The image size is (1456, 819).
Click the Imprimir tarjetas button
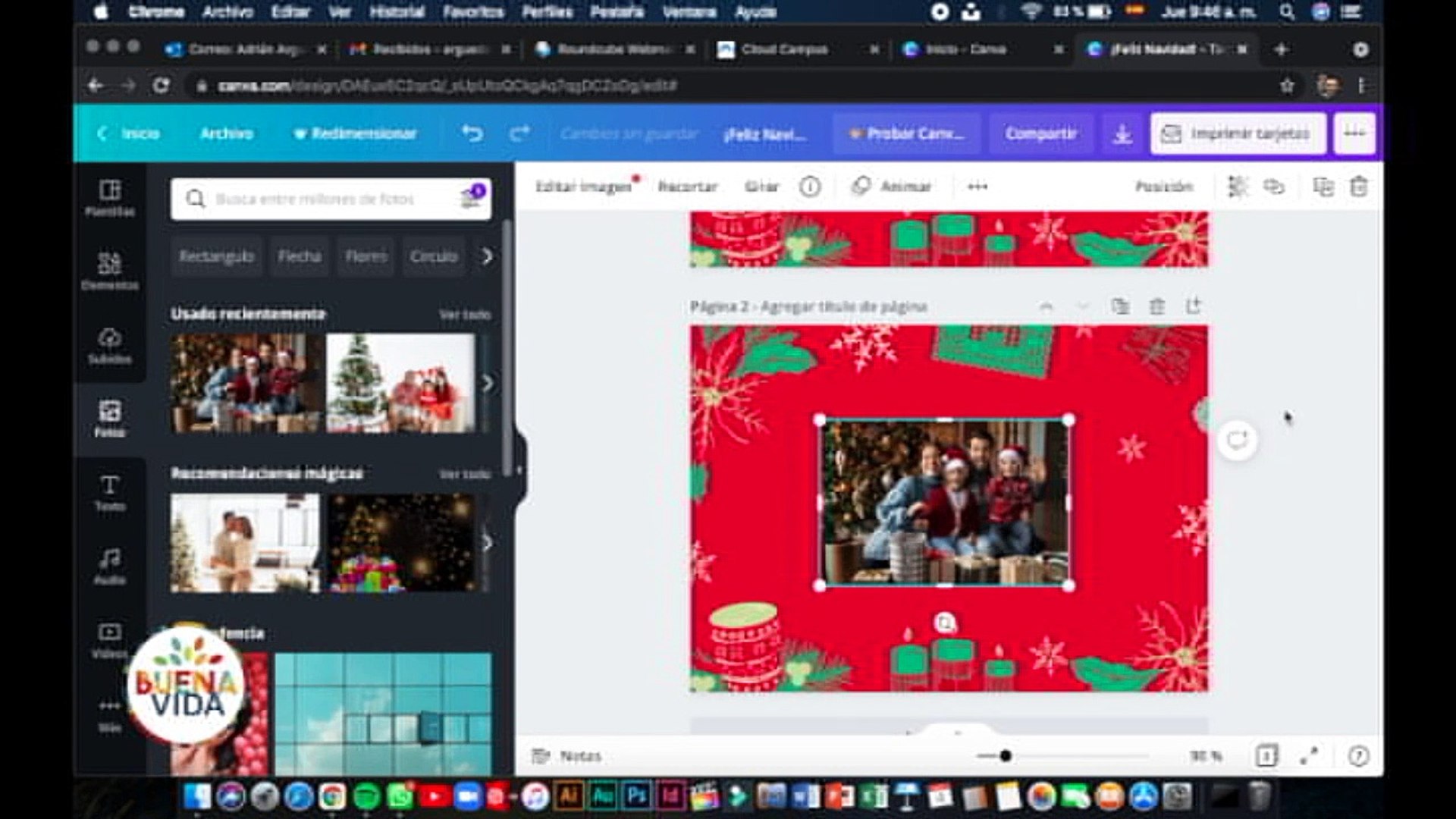click(1237, 133)
